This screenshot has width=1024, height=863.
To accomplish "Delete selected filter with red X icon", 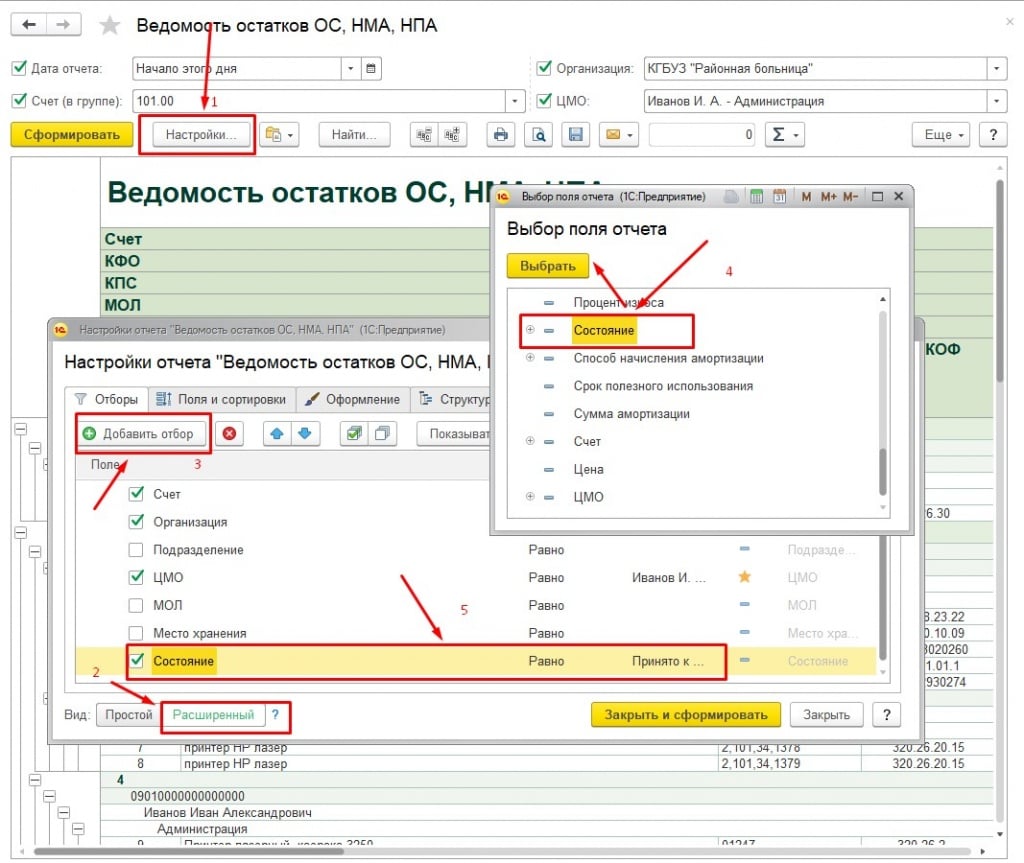I will pyautogui.click(x=229, y=434).
